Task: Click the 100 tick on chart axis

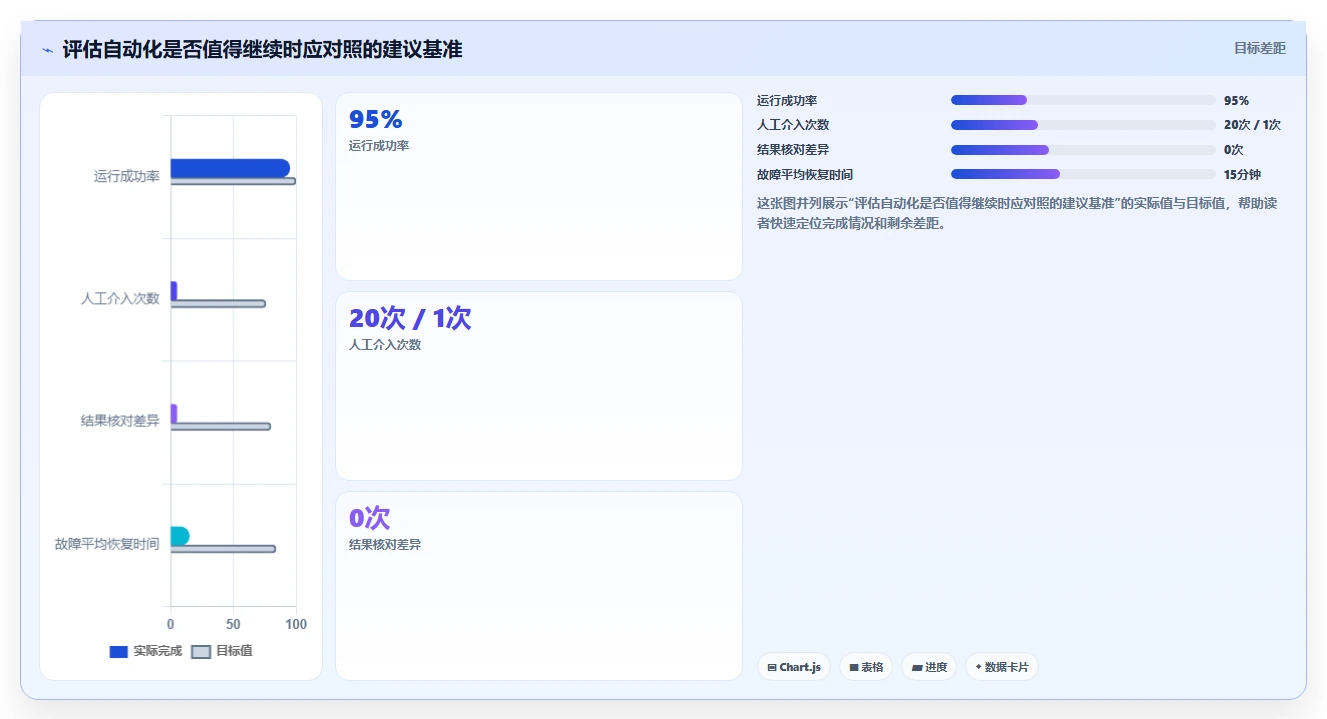Action: [296, 624]
